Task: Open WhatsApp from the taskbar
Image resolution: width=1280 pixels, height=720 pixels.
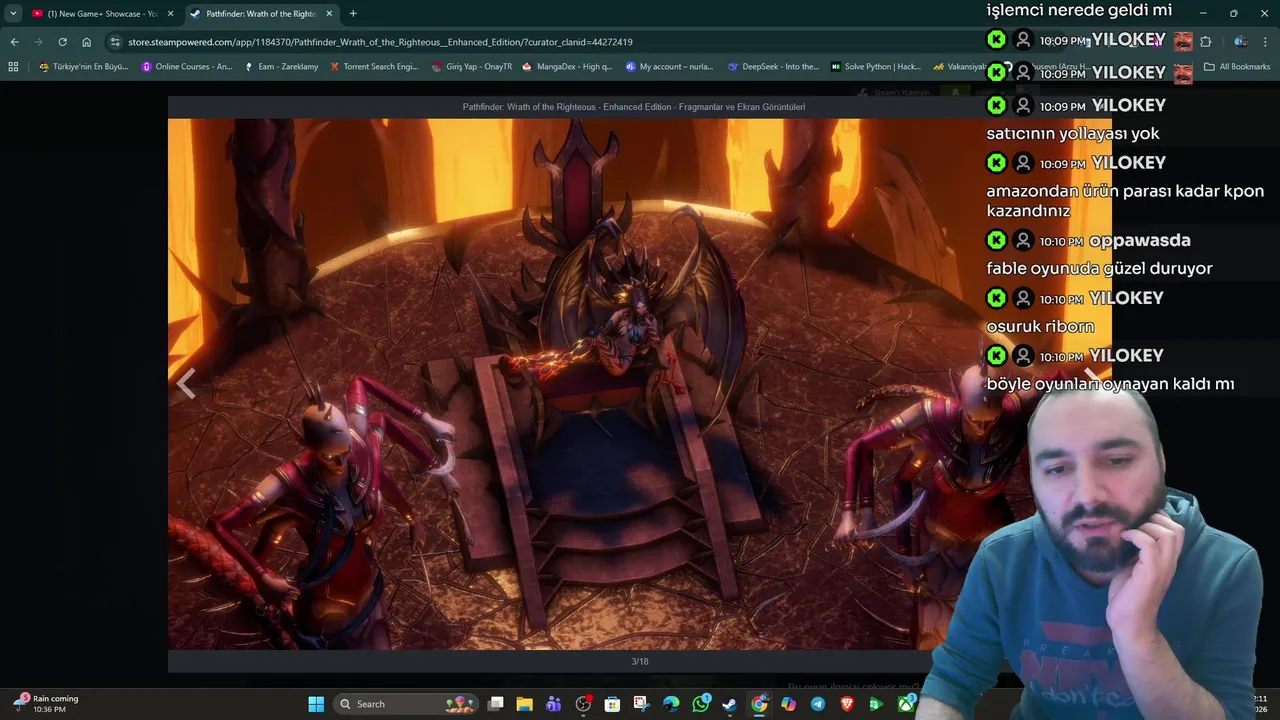Action: pyautogui.click(x=701, y=704)
